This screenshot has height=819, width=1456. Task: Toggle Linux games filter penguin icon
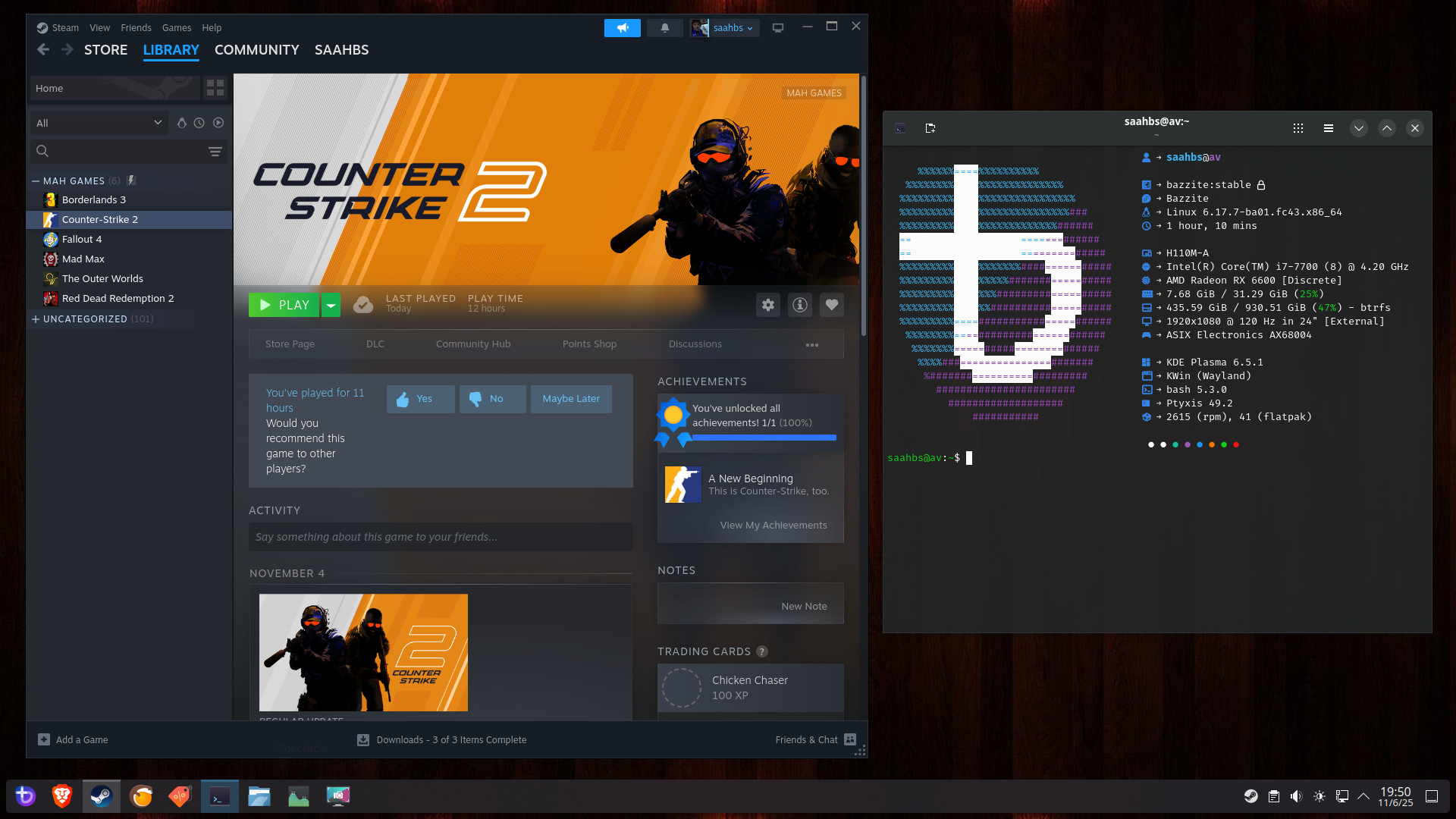[x=181, y=123]
